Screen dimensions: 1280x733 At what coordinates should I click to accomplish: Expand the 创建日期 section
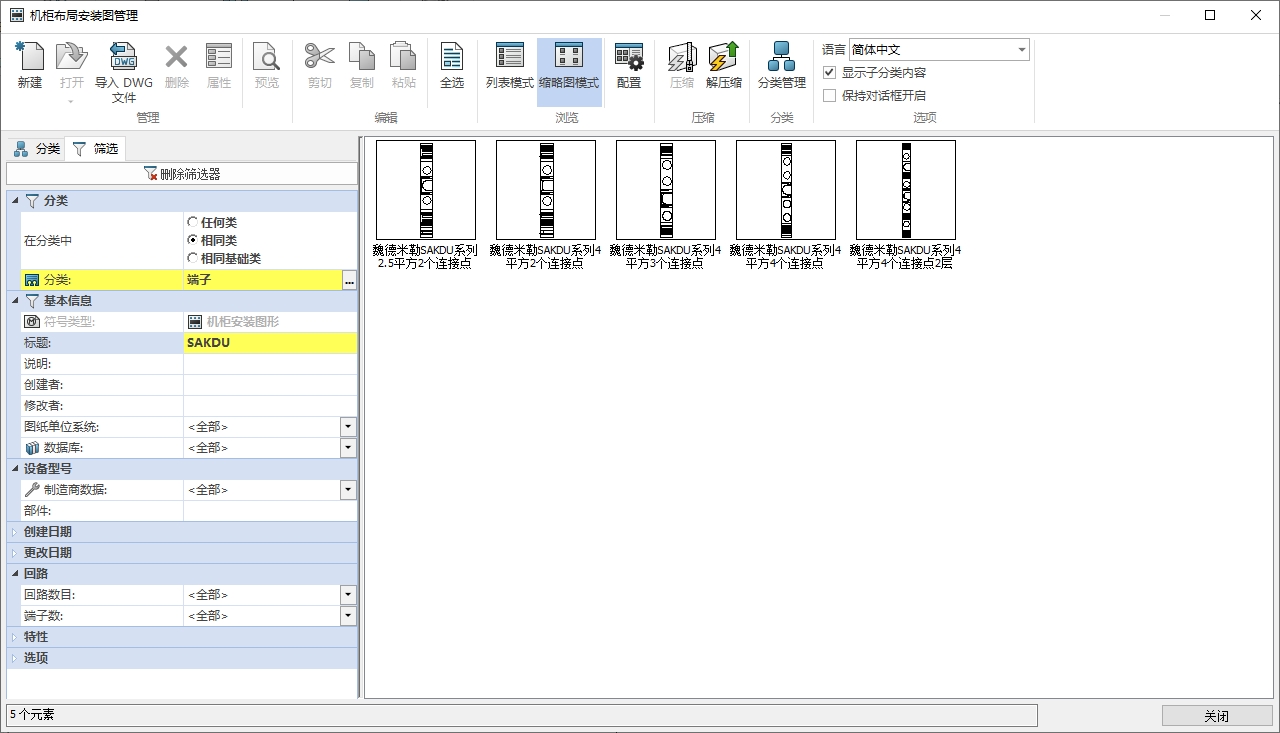coord(15,532)
